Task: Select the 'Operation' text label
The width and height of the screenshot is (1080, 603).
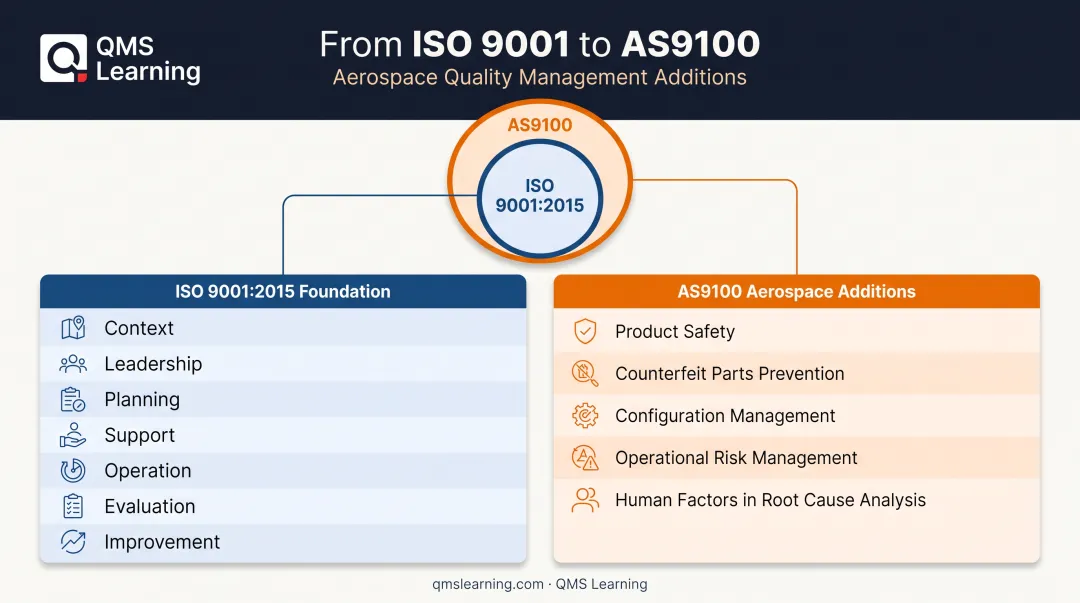Action: tap(148, 471)
